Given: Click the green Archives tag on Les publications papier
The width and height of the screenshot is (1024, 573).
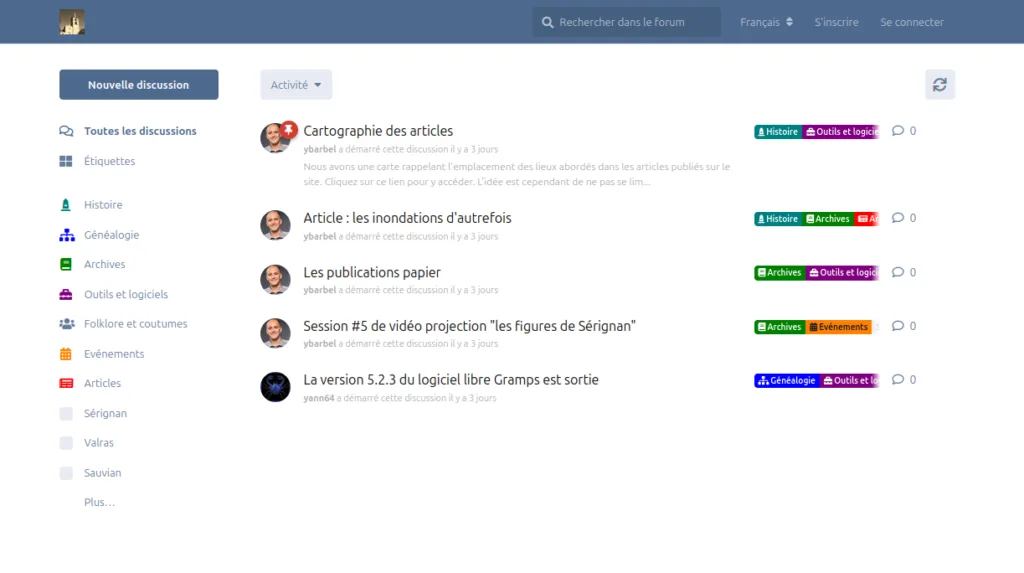Looking at the screenshot, I should click(x=780, y=272).
